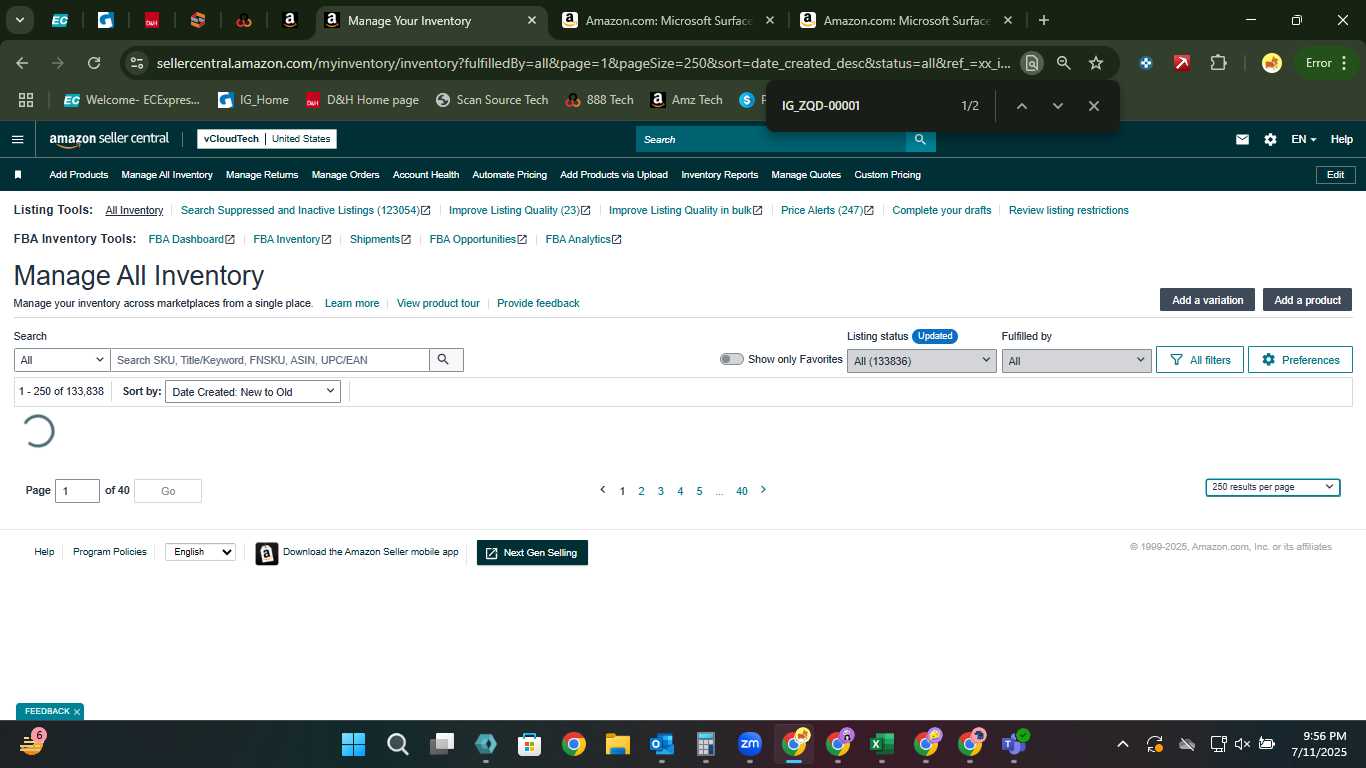Download the Amazon Seller mobile app link
This screenshot has width=1366, height=768.
371,552
